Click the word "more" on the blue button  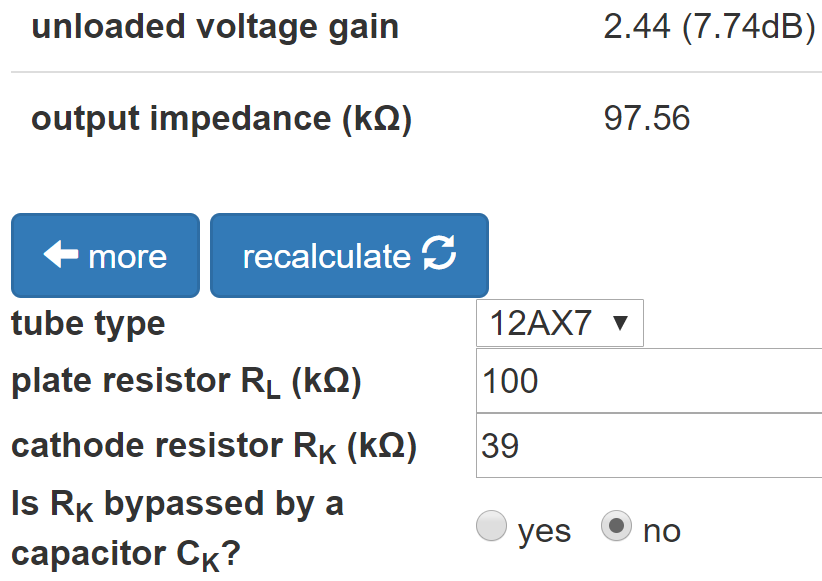tap(127, 257)
